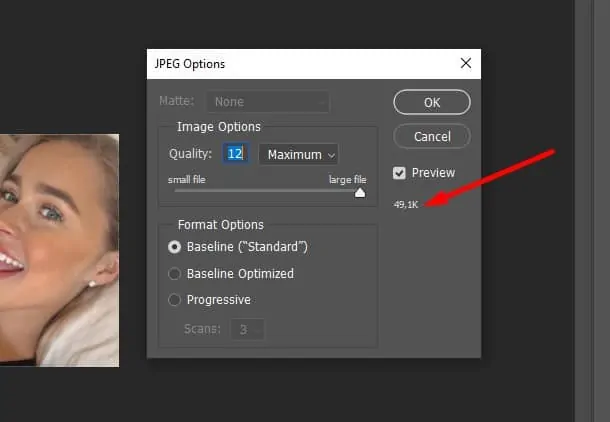
Task: Click the 49,1K file size readout
Action: pyautogui.click(x=406, y=204)
